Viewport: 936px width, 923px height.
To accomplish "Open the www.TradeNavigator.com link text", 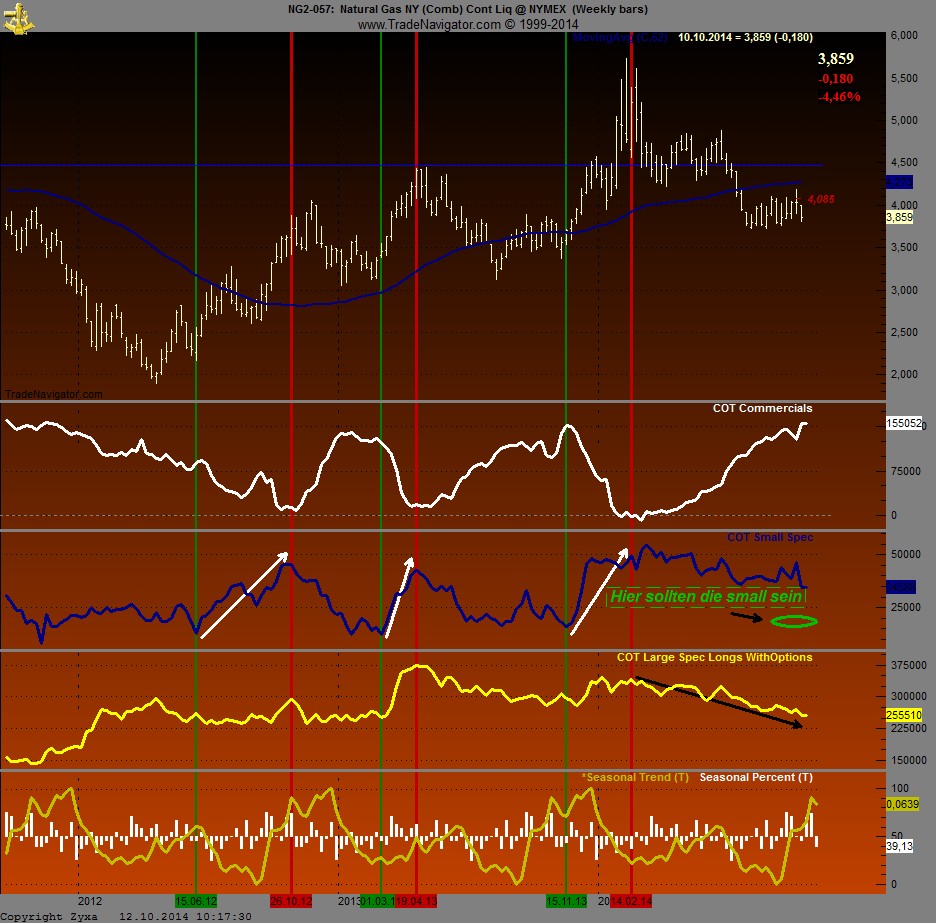I will (429, 24).
